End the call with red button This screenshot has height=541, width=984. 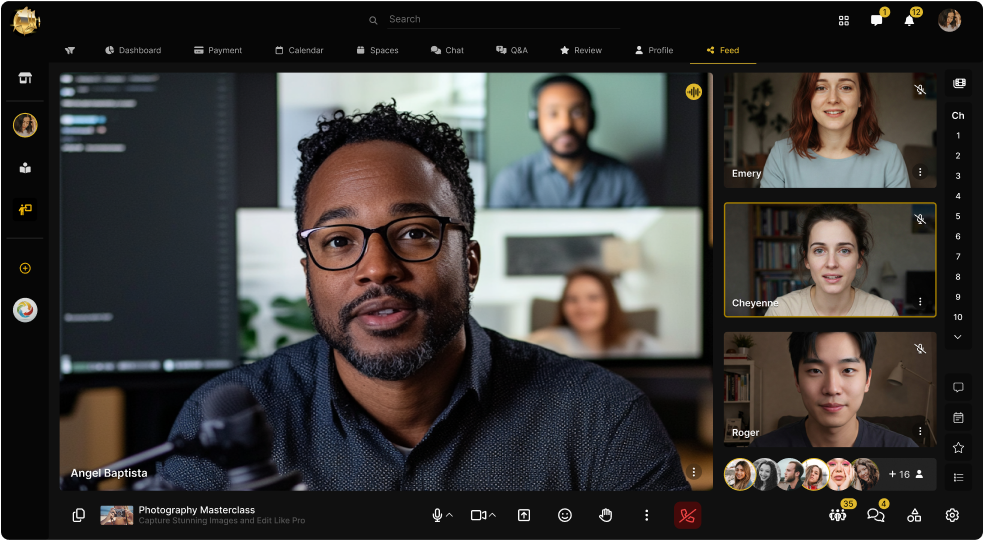687,515
